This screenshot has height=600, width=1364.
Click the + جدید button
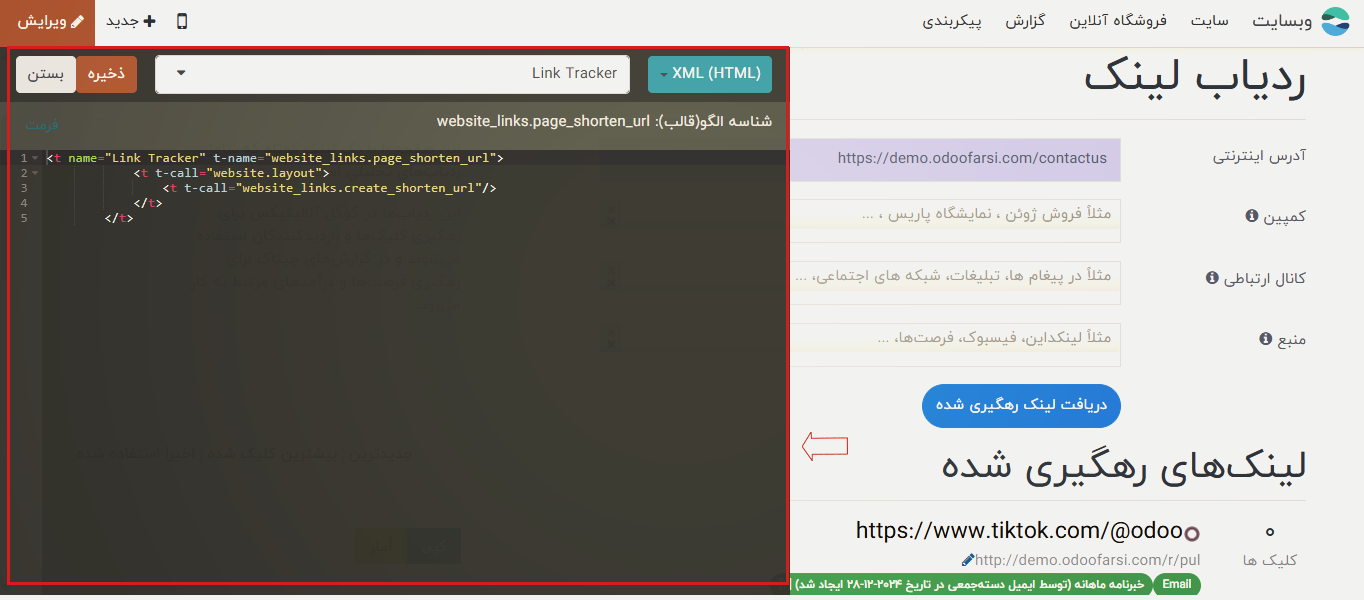[x=131, y=21]
